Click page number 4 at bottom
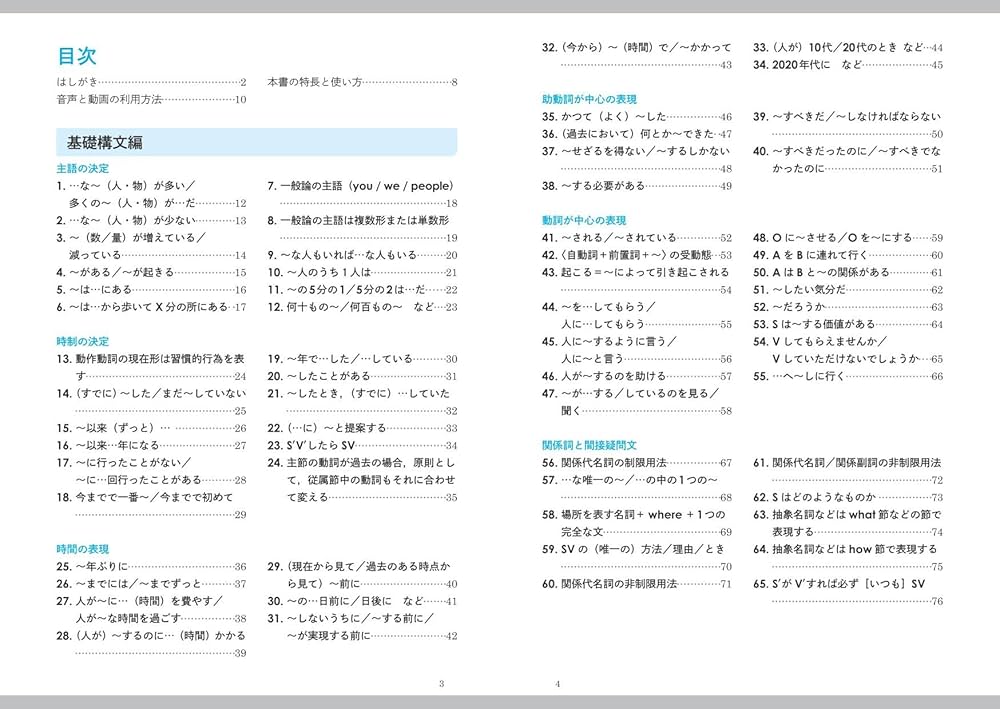Image resolution: width=1000 pixels, height=709 pixels. coord(557,684)
